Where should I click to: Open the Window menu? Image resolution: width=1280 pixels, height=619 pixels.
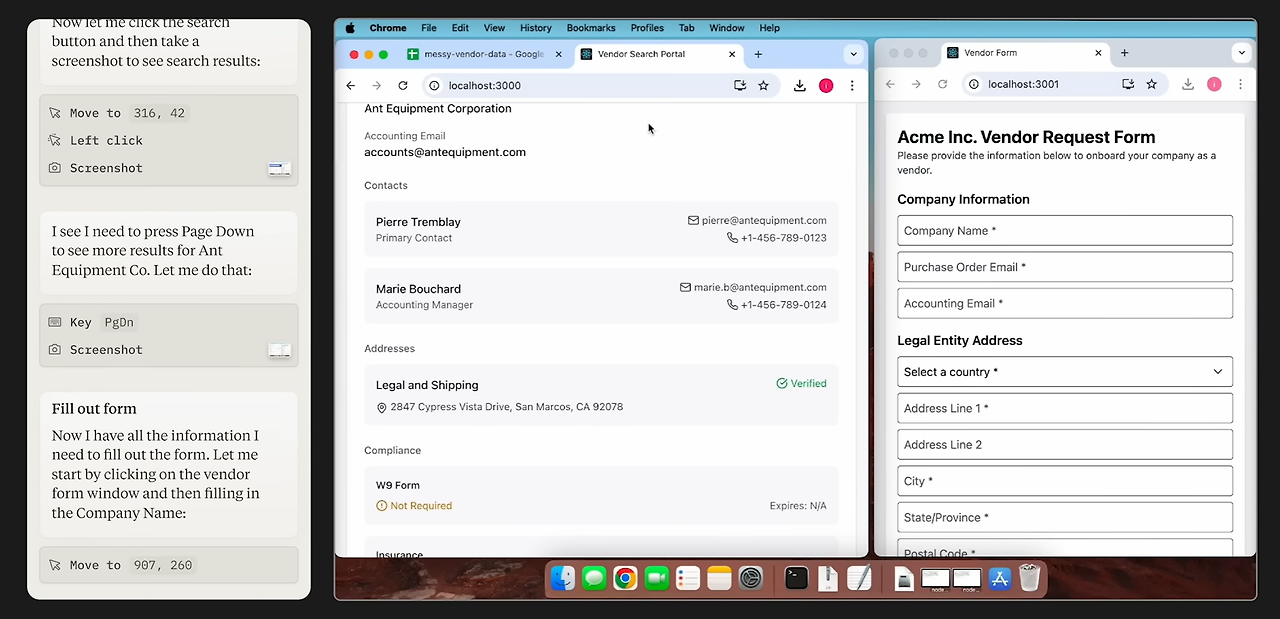coord(727,28)
